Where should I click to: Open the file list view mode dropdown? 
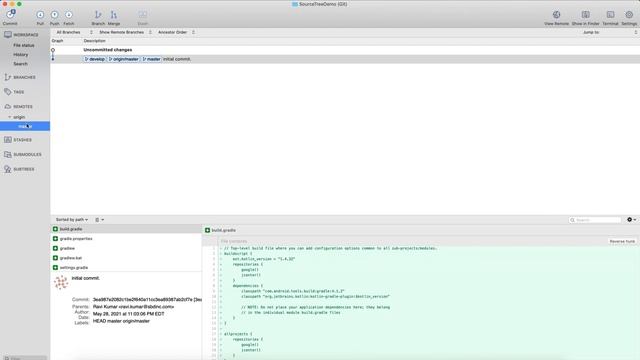100,220
